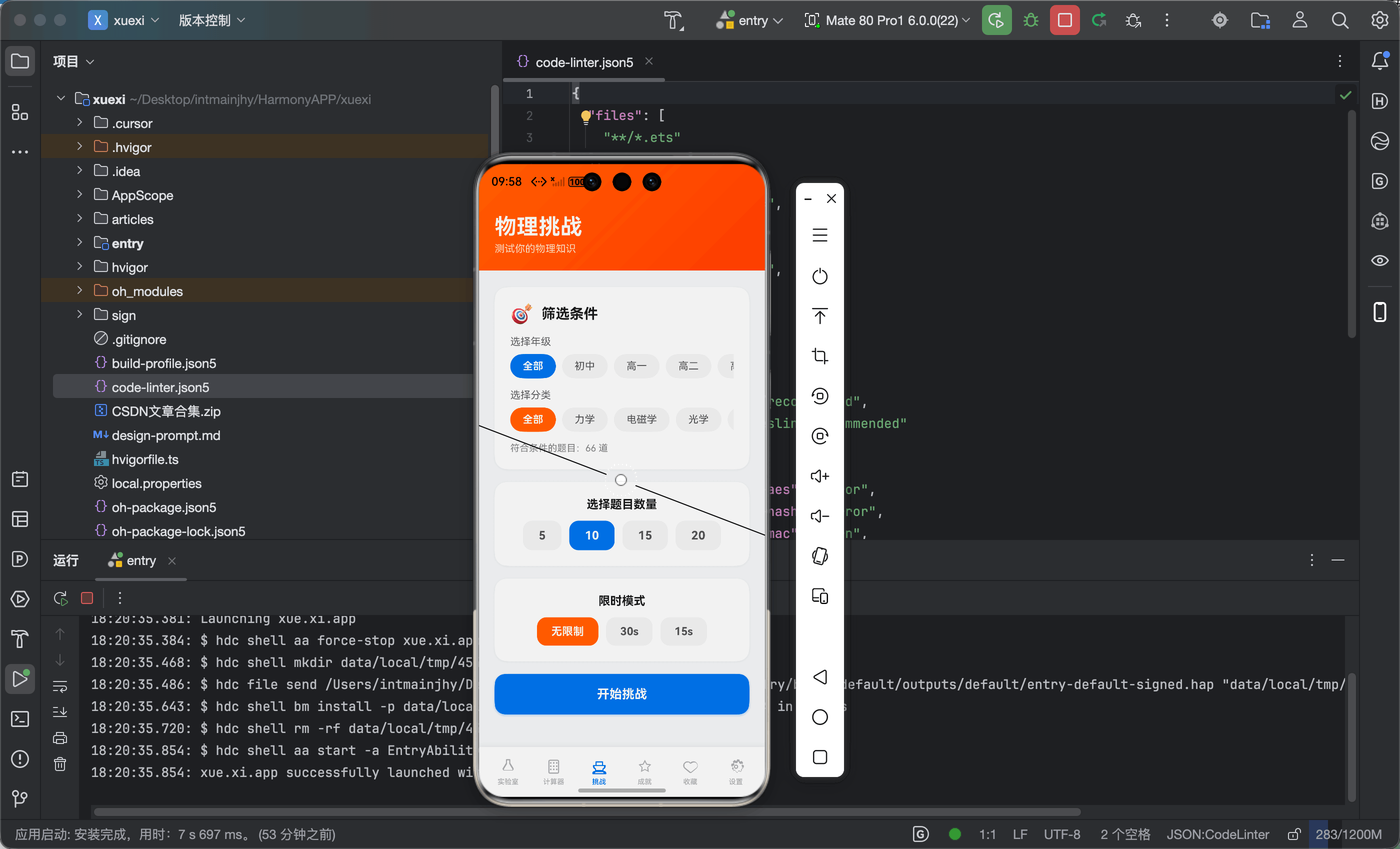Click the Run entry green button
The height and width of the screenshot is (849, 1400).
point(996,20)
